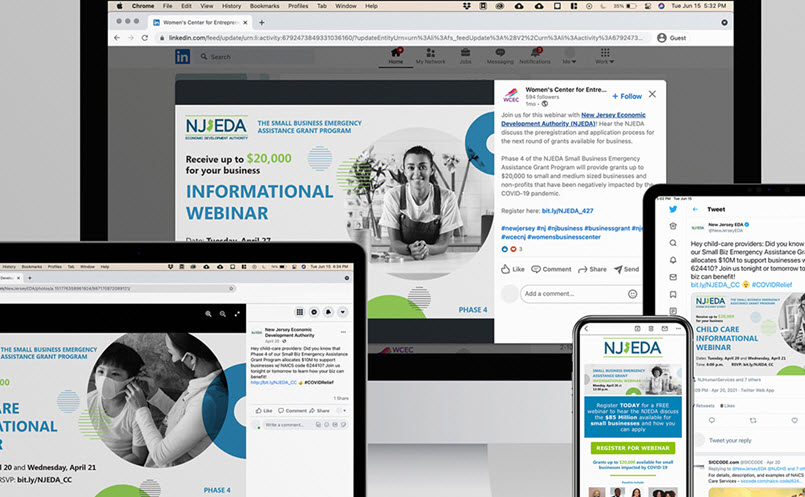The image size is (805, 497).
Task: Open New Jersey Economic Development Authority link
Action: [x=573, y=119]
